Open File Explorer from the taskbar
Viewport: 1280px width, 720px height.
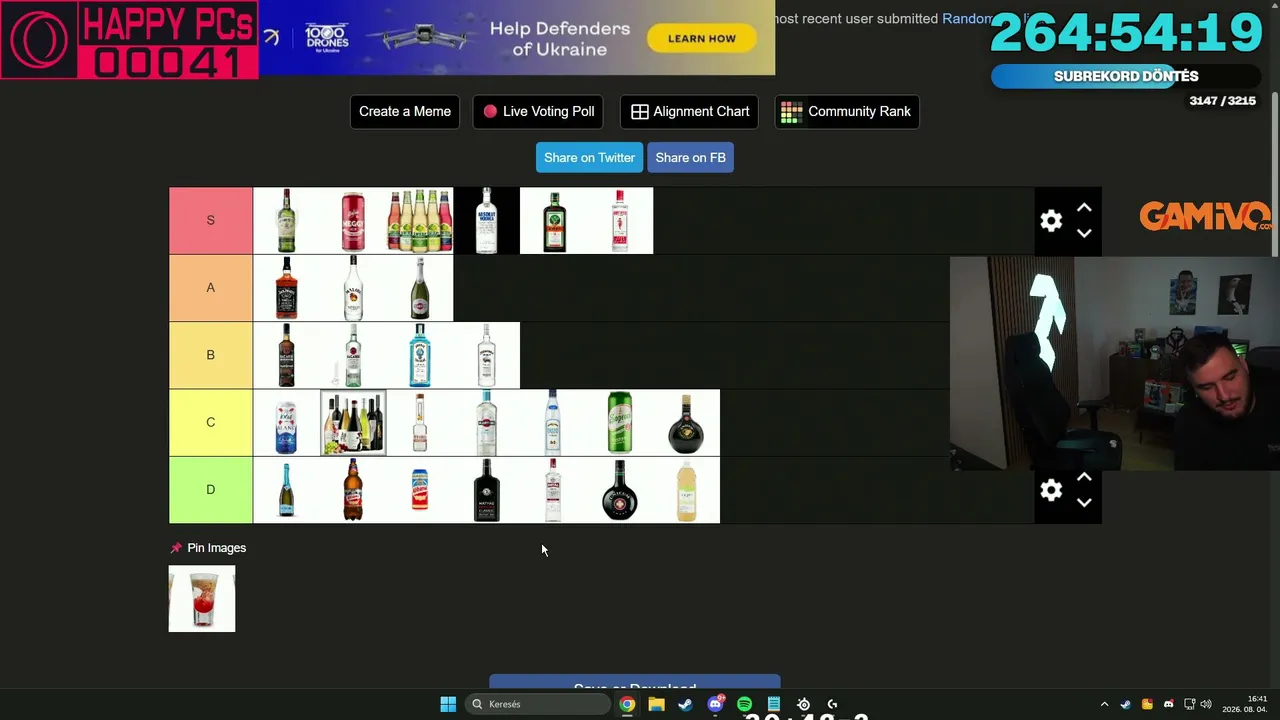click(x=656, y=704)
